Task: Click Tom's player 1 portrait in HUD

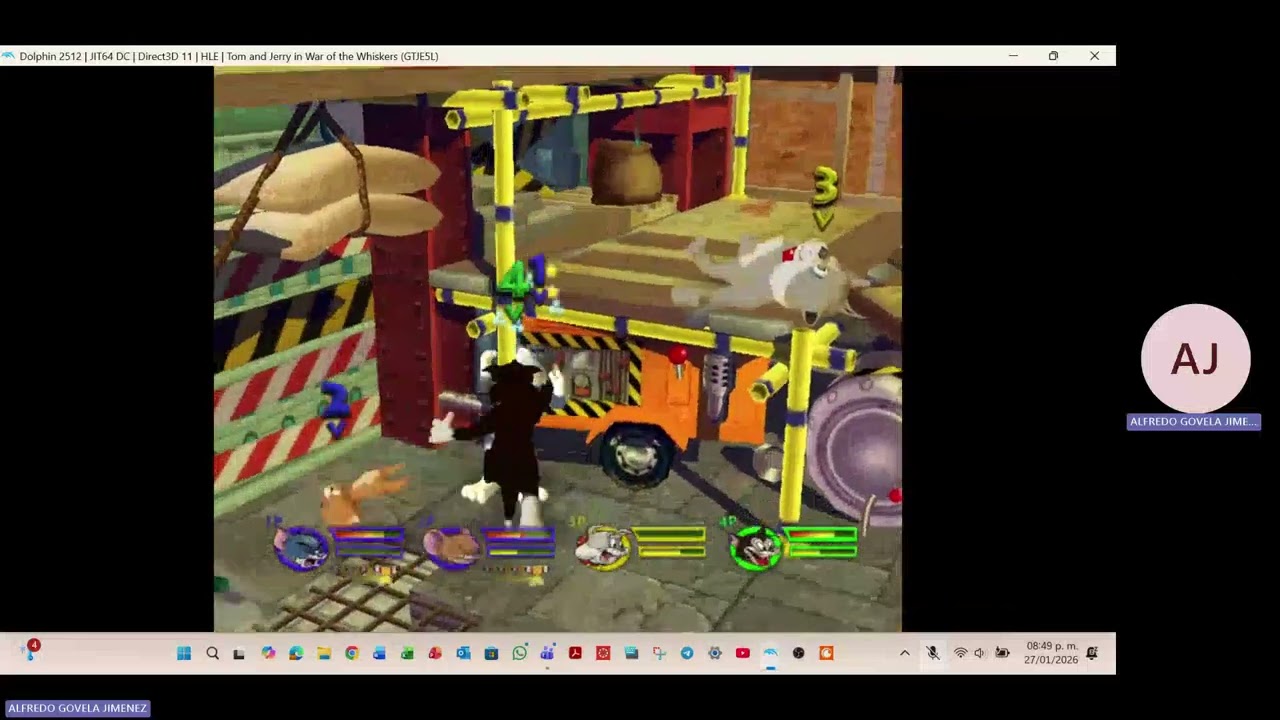Action: pyautogui.click(x=302, y=548)
